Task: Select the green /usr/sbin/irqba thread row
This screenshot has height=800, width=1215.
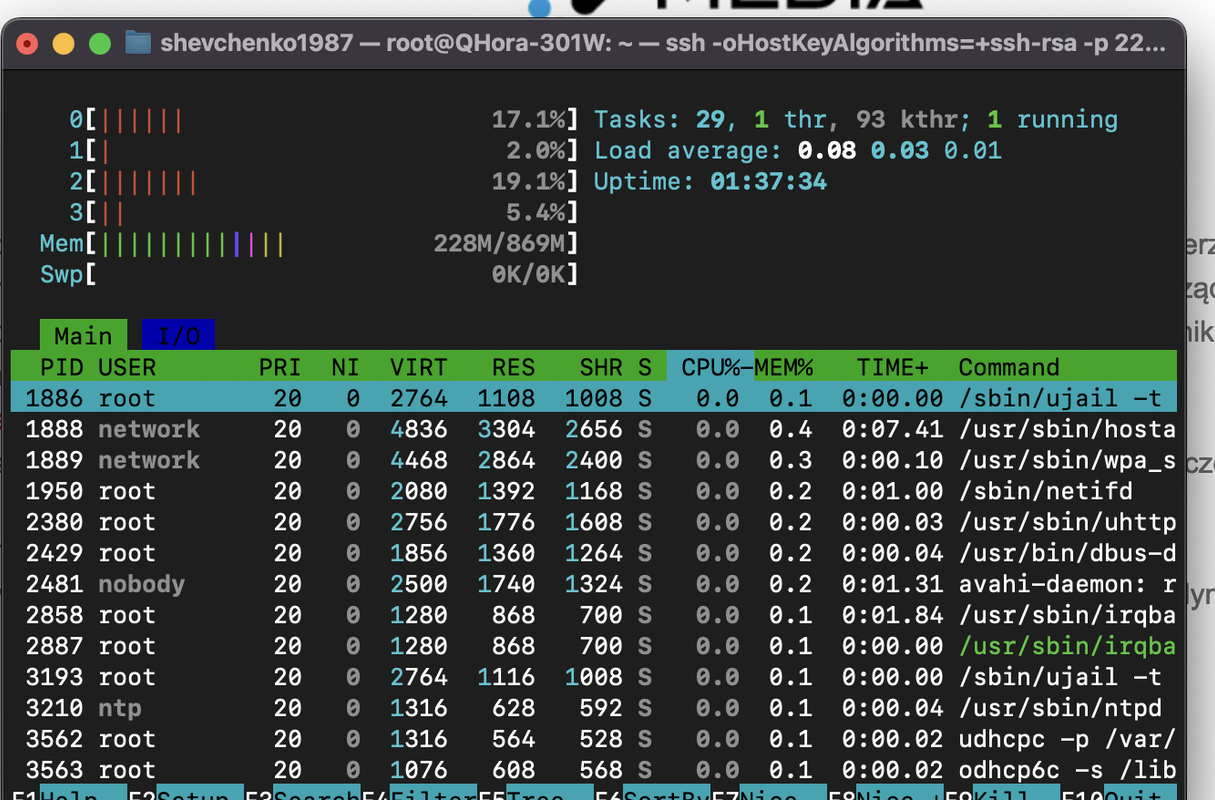Action: [593, 646]
